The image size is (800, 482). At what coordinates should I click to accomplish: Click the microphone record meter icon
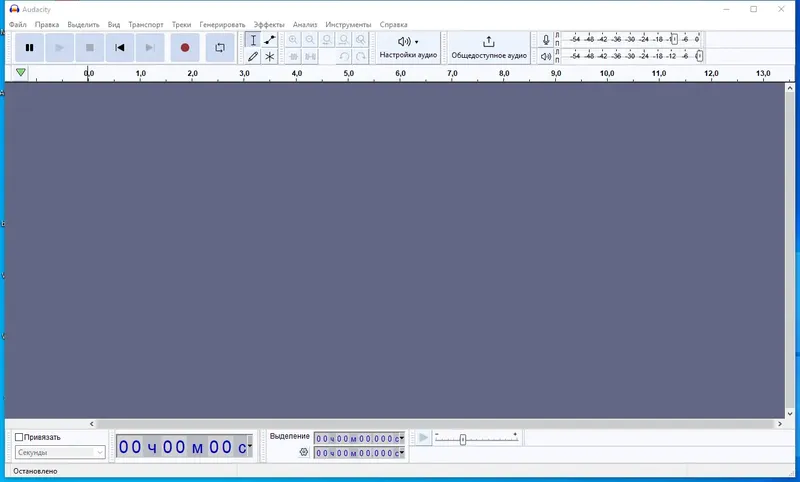(545, 40)
